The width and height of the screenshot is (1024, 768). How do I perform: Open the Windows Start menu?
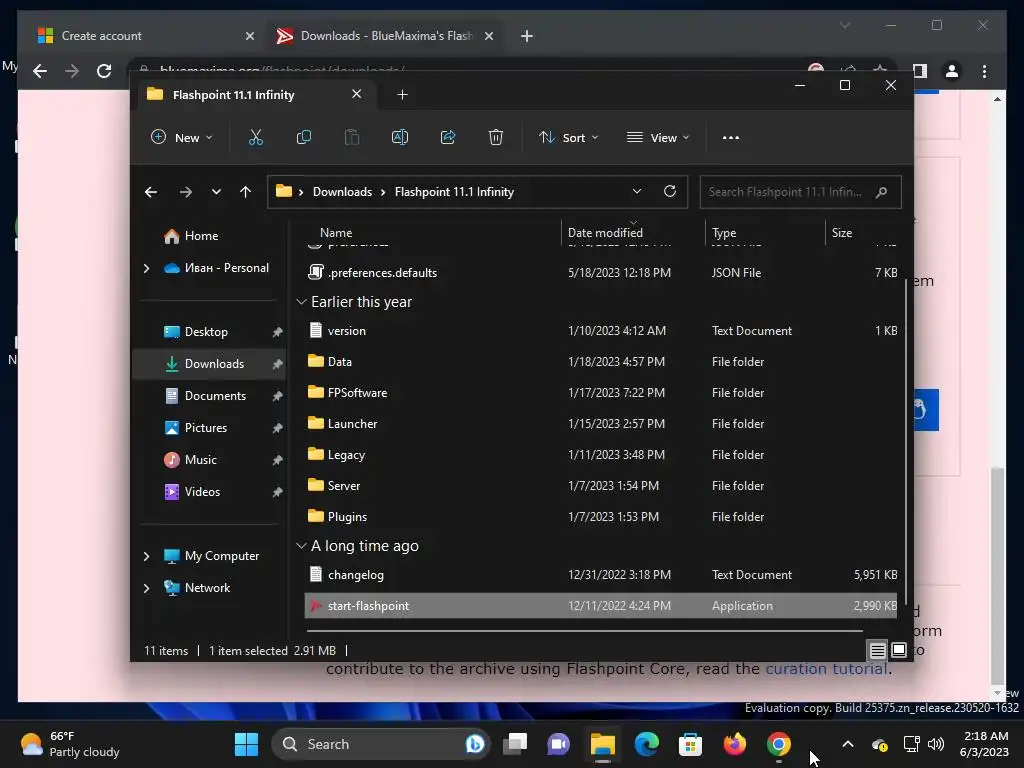(x=246, y=744)
